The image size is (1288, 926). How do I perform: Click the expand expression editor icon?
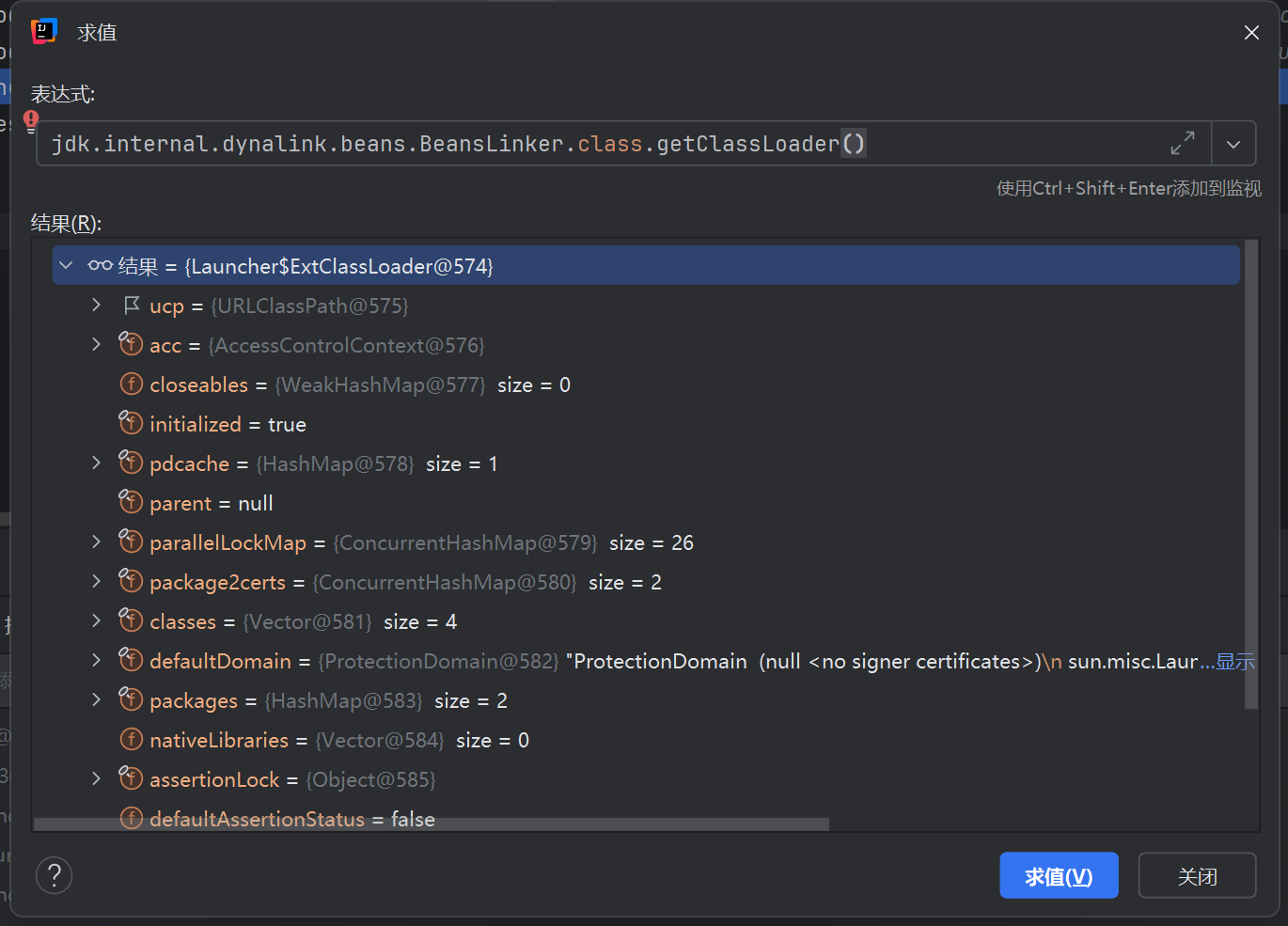[x=1182, y=144]
